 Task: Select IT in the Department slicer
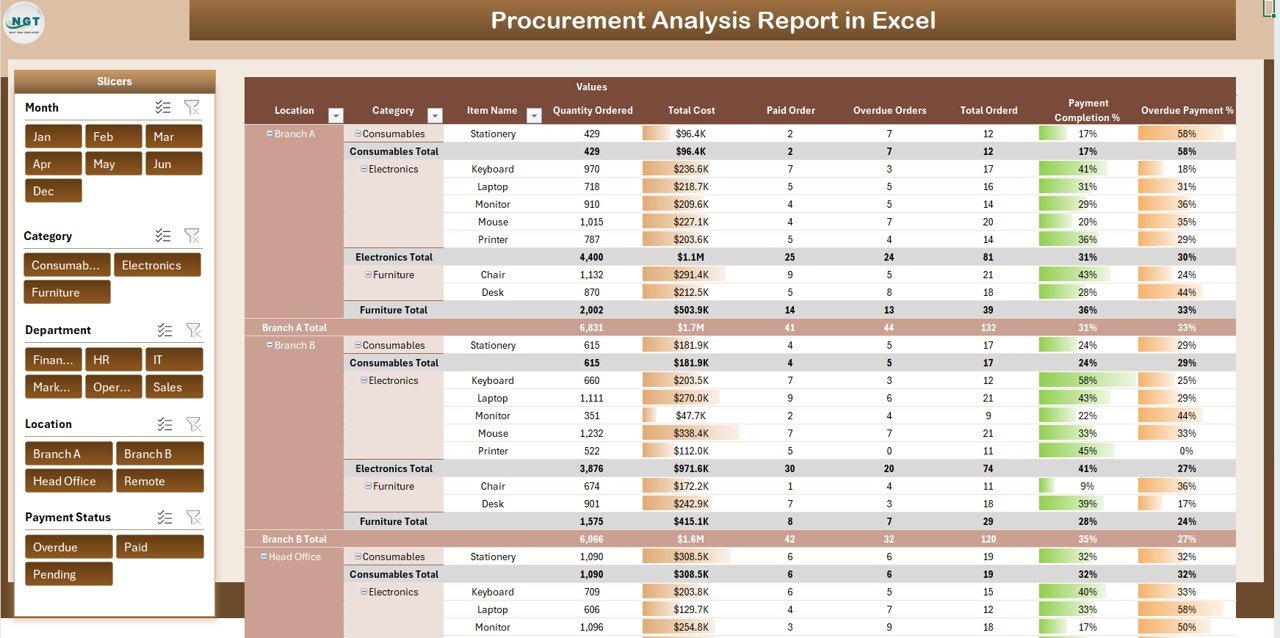click(175, 360)
